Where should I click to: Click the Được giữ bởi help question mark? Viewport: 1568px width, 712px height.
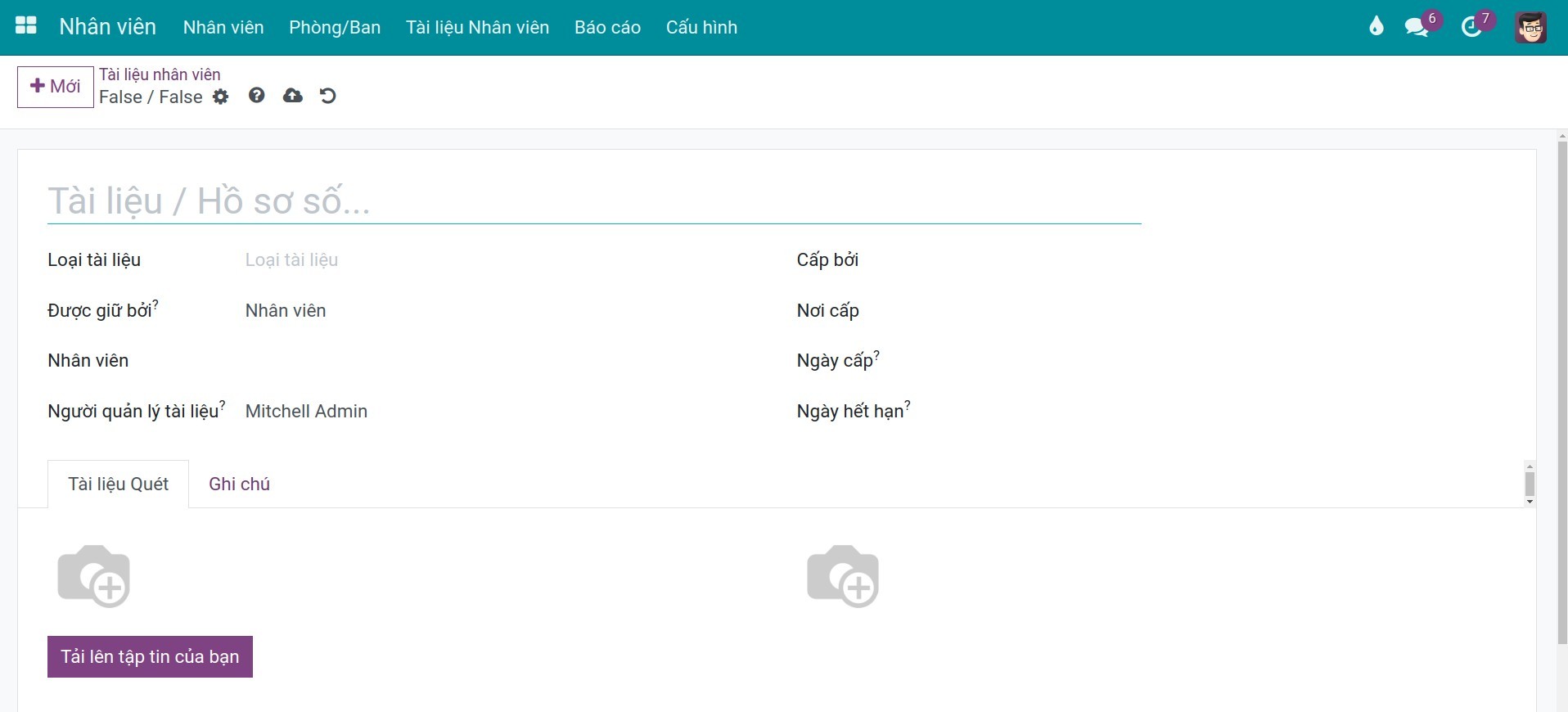coord(155,304)
